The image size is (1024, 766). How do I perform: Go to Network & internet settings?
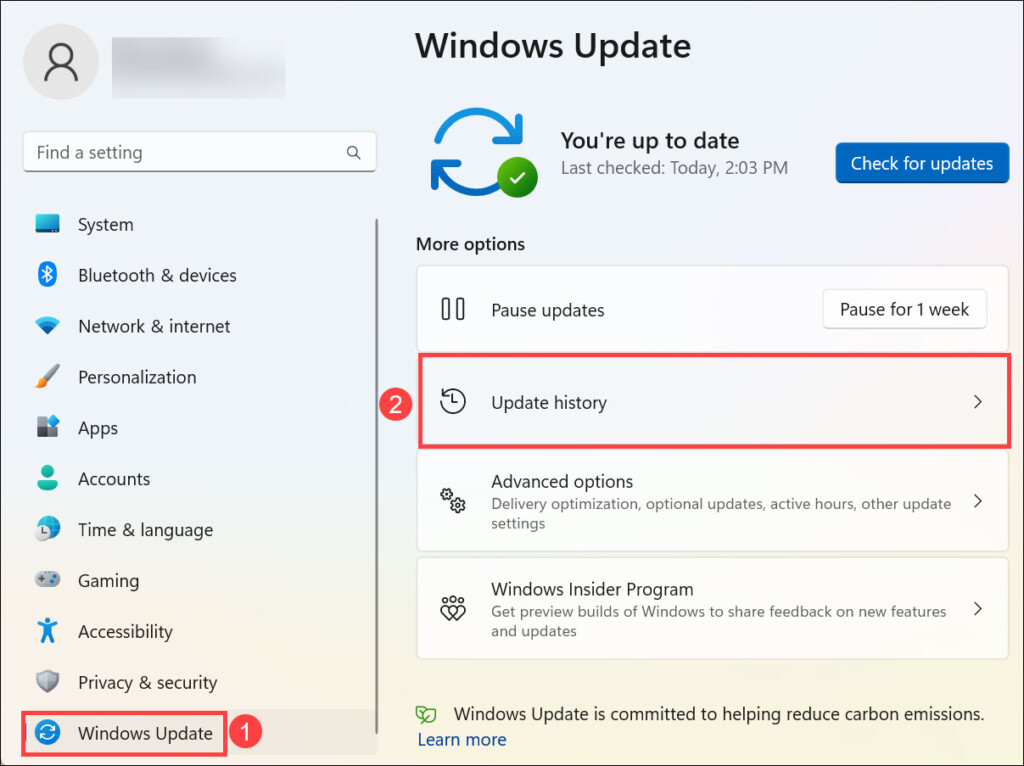[x=199, y=326]
